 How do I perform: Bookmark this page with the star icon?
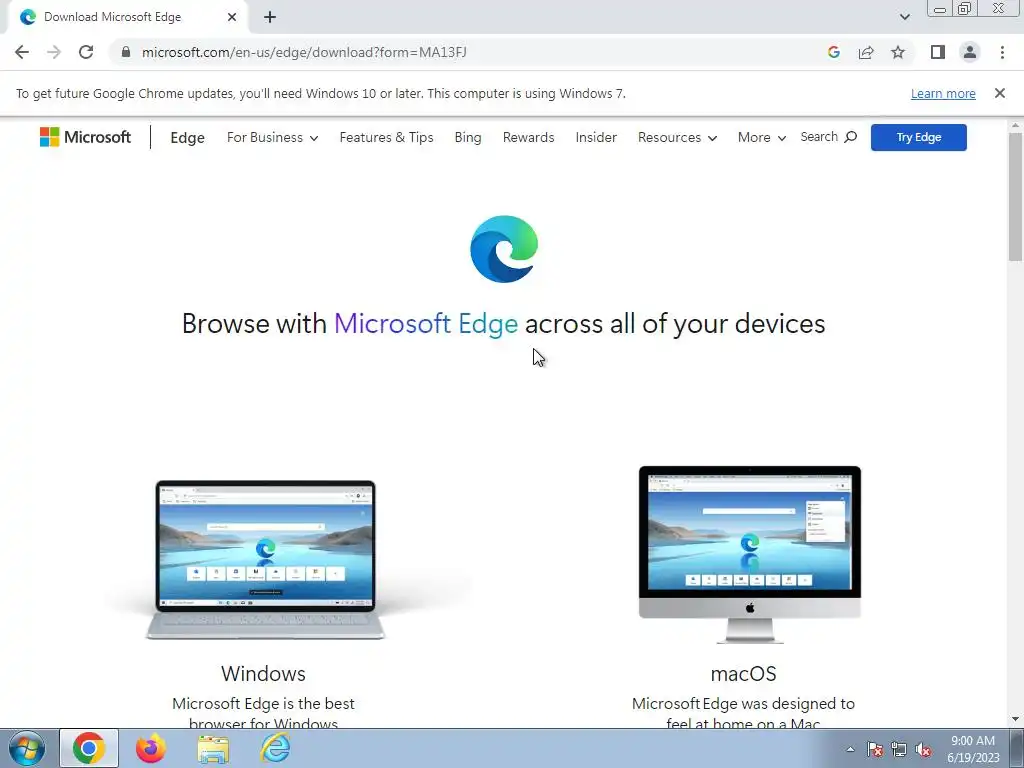coord(898,52)
